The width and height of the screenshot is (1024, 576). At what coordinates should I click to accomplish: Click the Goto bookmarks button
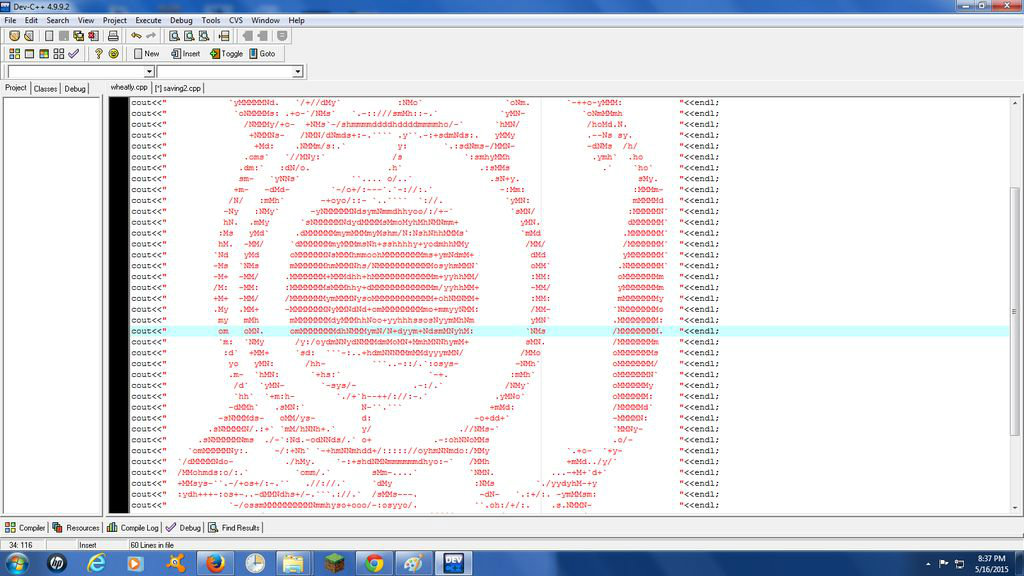(x=263, y=54)
